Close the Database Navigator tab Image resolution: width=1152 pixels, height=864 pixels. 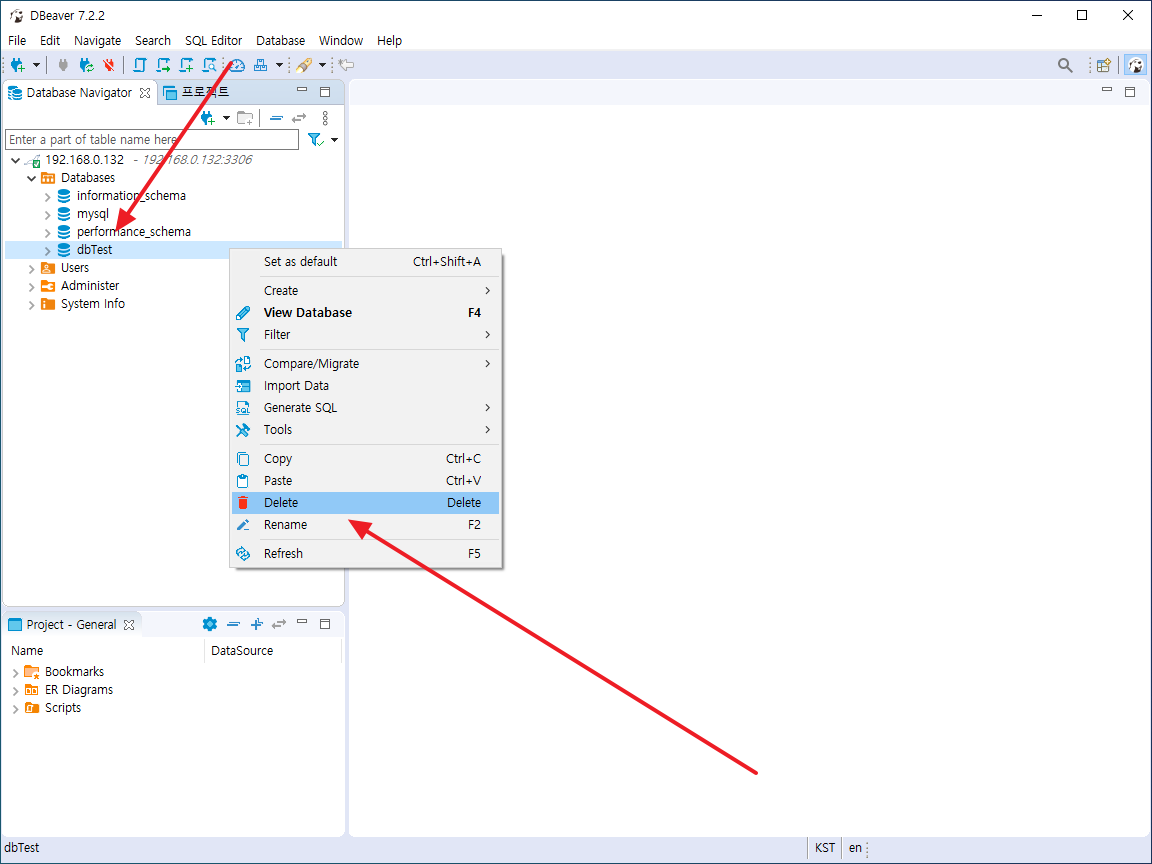click(145, 93)
